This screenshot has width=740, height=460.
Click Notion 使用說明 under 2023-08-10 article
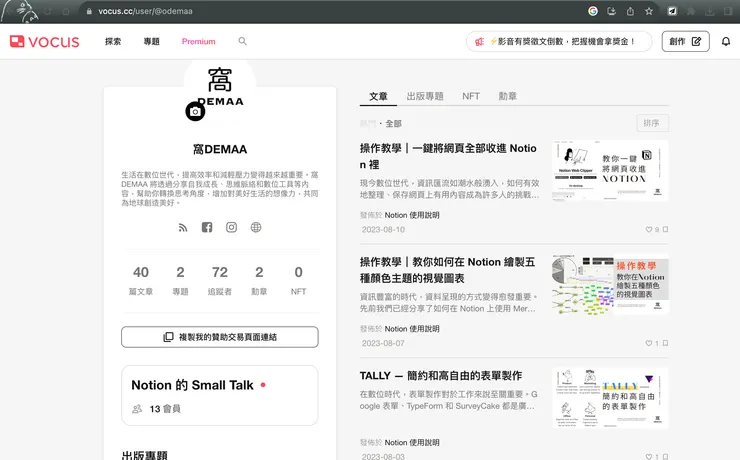[x=412, y=215]
